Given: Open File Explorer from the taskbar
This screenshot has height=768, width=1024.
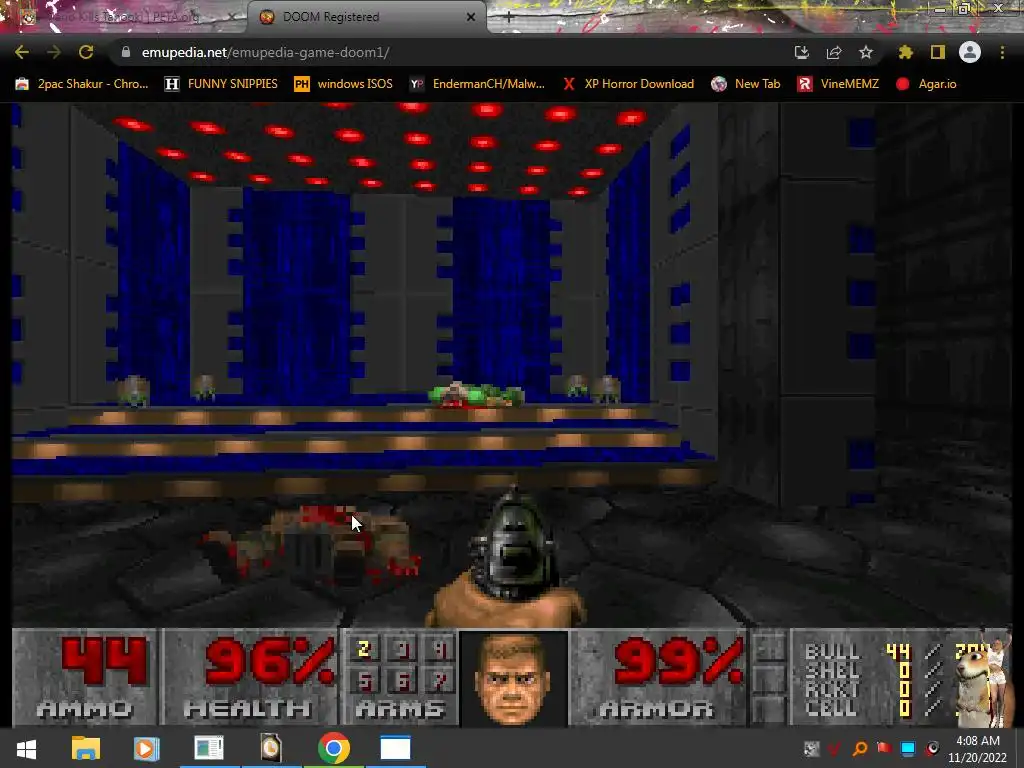Looking at the screenshot, I should tap(86, 748).
